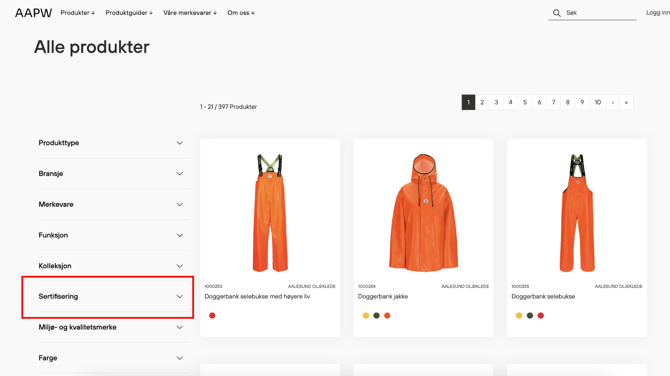Expand the Produkttype filter

[114, 143]
